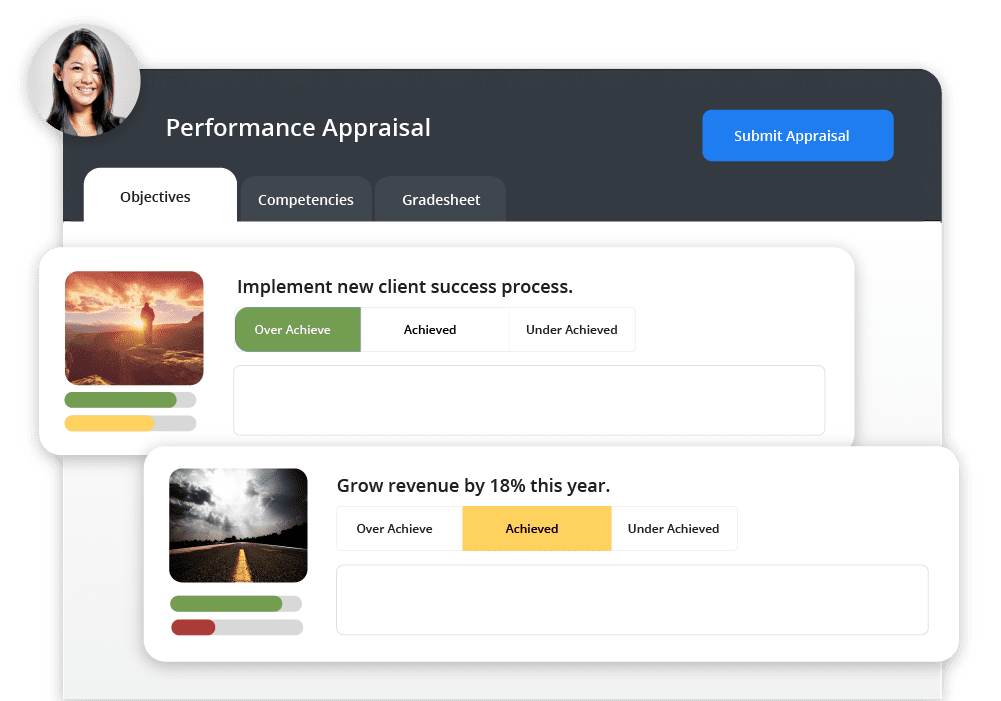Open the Gradesheet tab

pyautogui.click(x=440, y=199)
